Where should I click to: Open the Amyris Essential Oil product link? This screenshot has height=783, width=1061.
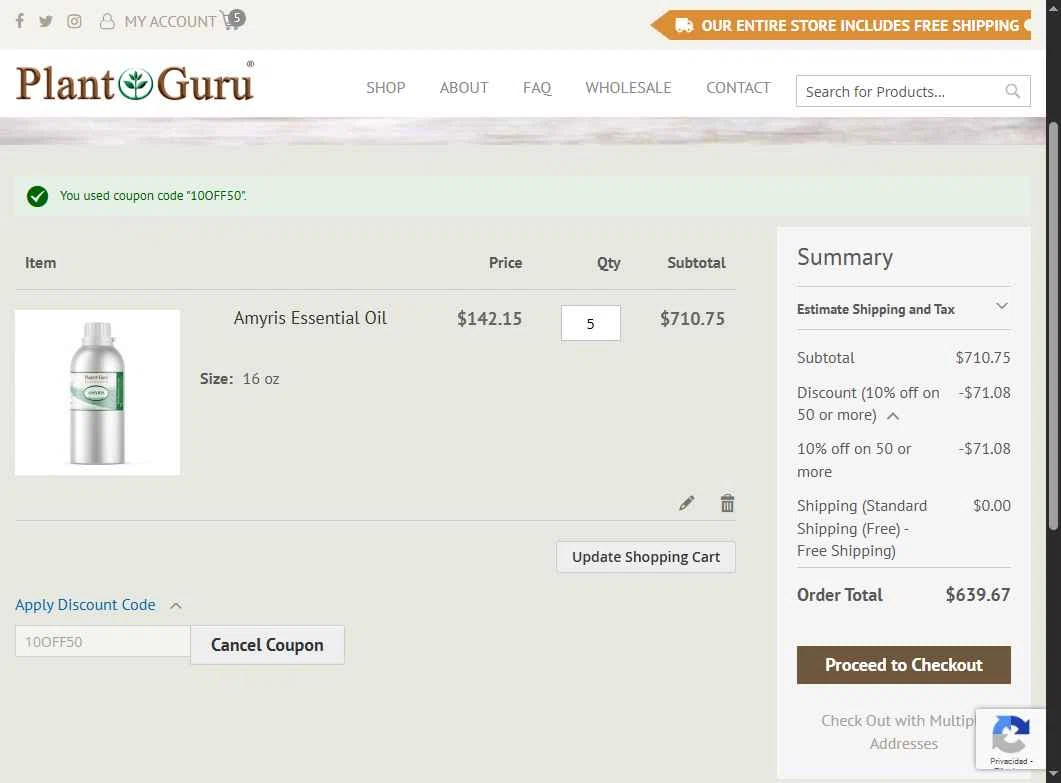point(310,318)
